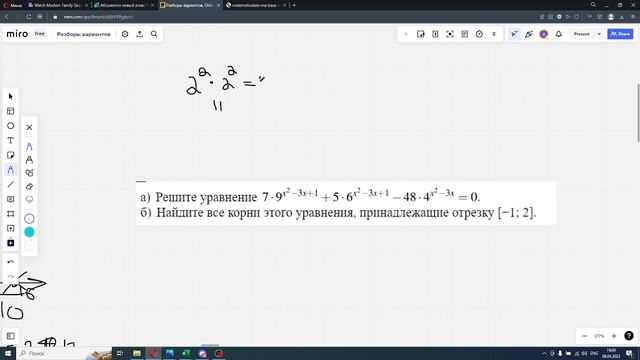Image resolution: width=640 pixels, height=360 pixels.
Task: Choose the eraser tool
Action: pos(29,187)
